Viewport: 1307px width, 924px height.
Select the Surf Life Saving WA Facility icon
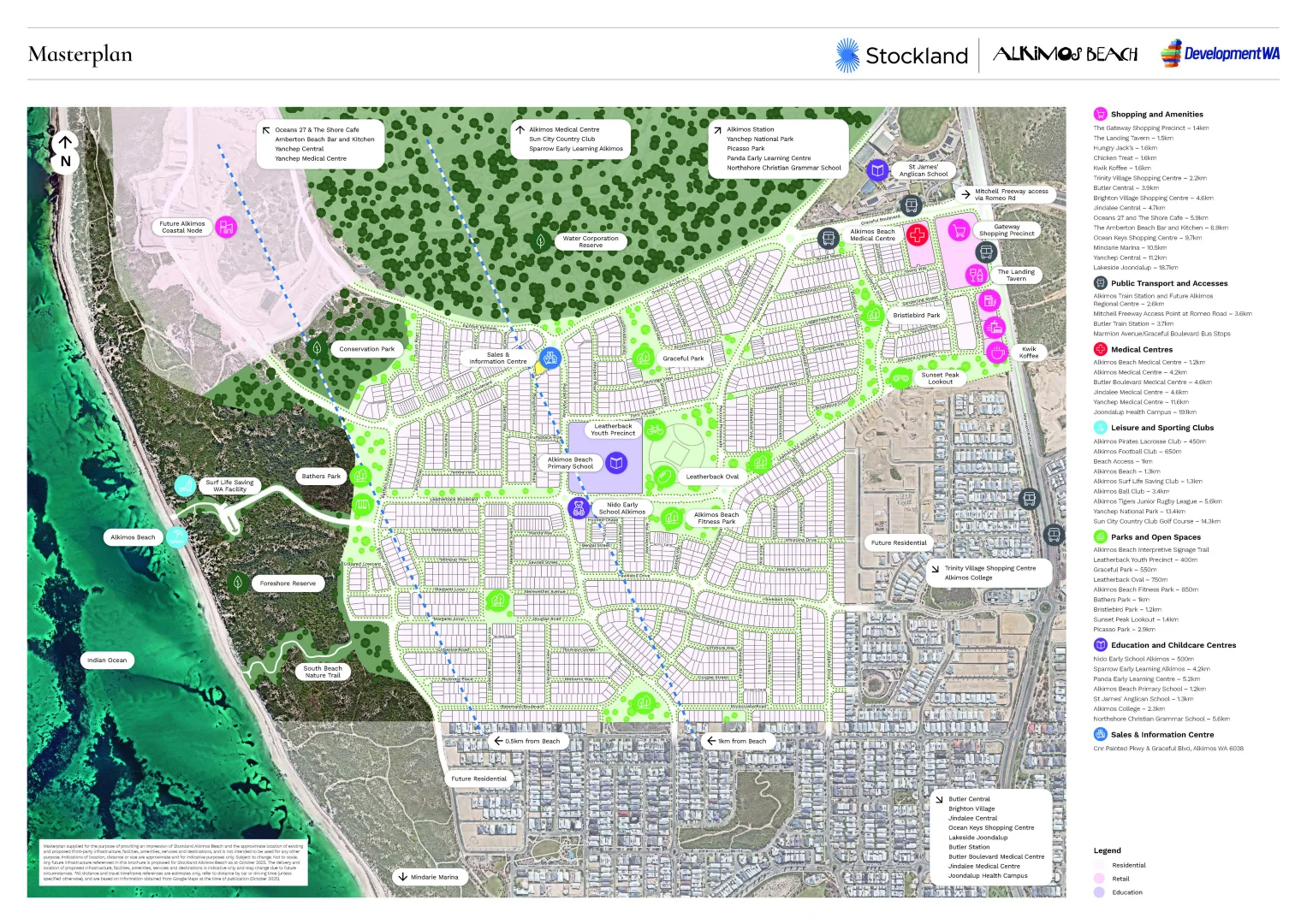[185, 486]
